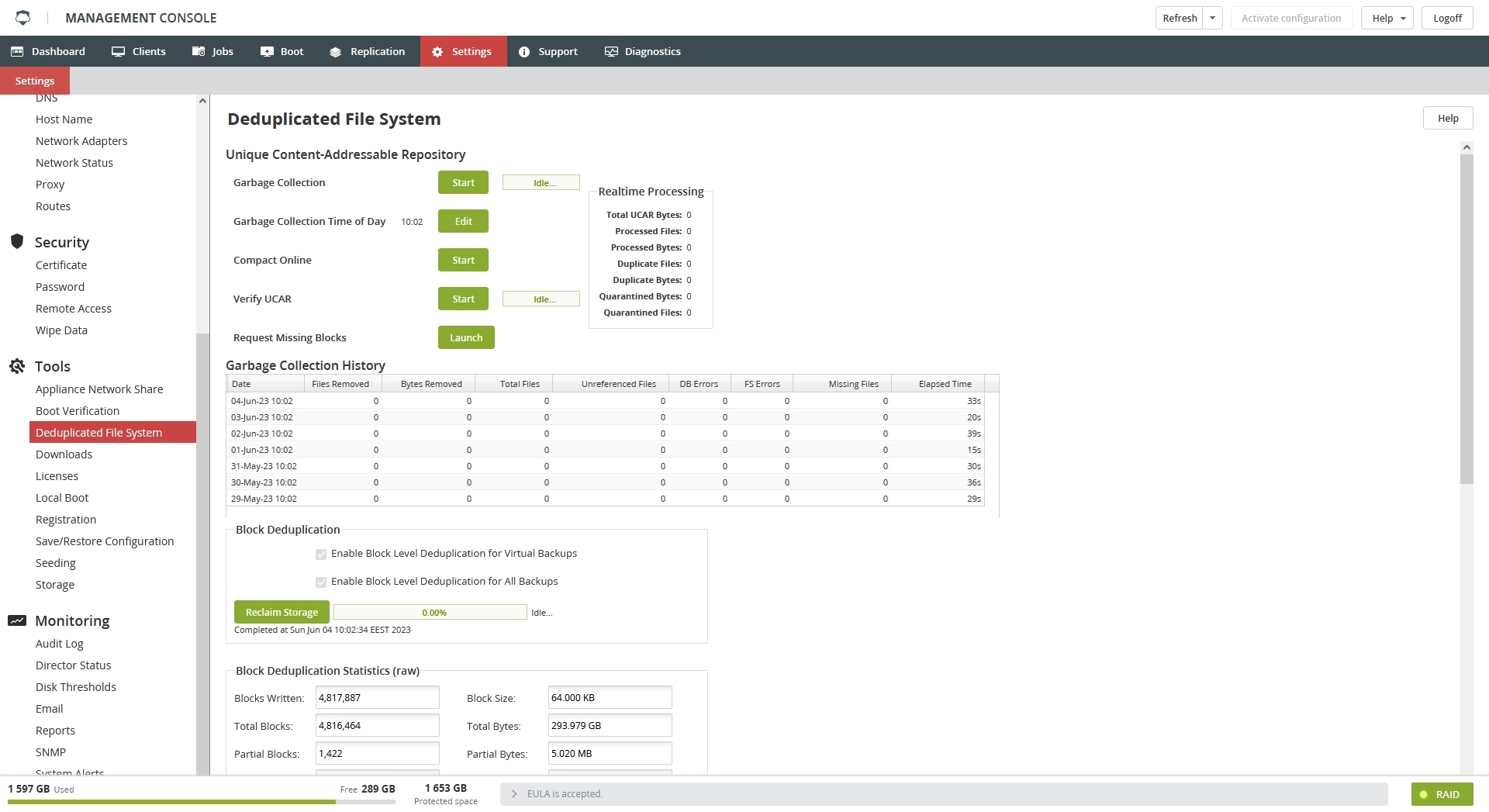Click the Refresh button
The image size is (1489, 812).
coord(1180,18)
